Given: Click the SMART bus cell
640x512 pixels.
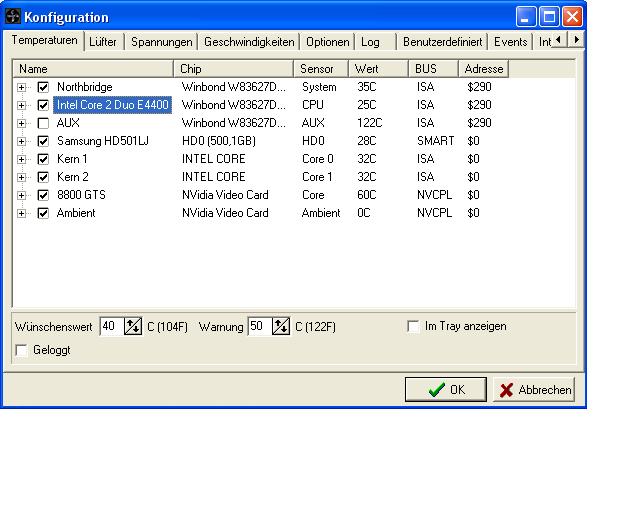Looking at the screenshot, I should click(436, 141).
